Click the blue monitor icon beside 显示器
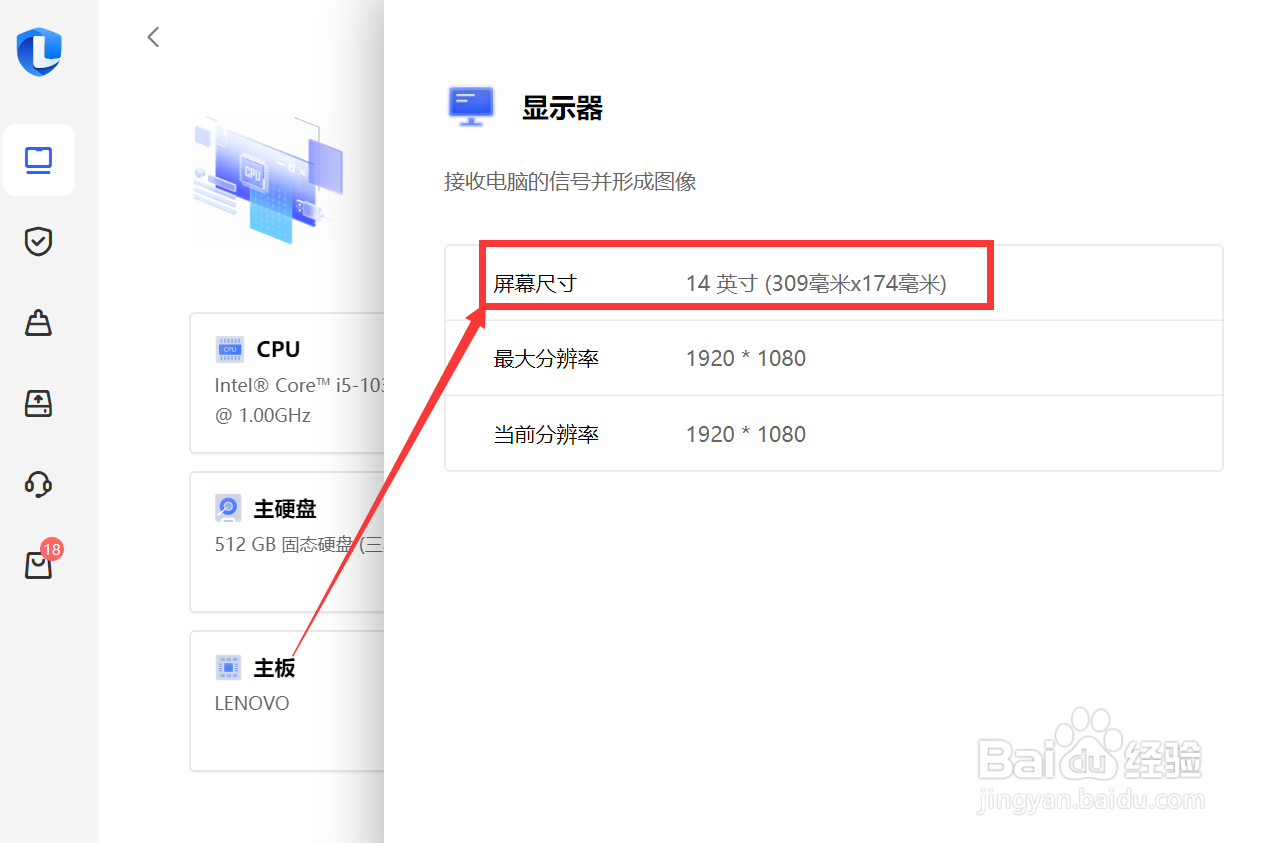This screenshot has width=1274, height=843. point(470,106)
